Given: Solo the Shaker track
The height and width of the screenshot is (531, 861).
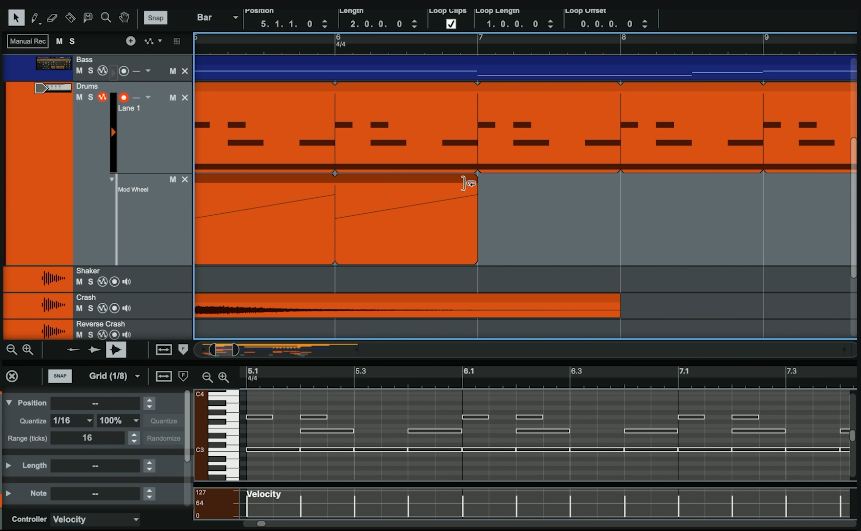Looking at the screenshot, I should coord(90,282).
